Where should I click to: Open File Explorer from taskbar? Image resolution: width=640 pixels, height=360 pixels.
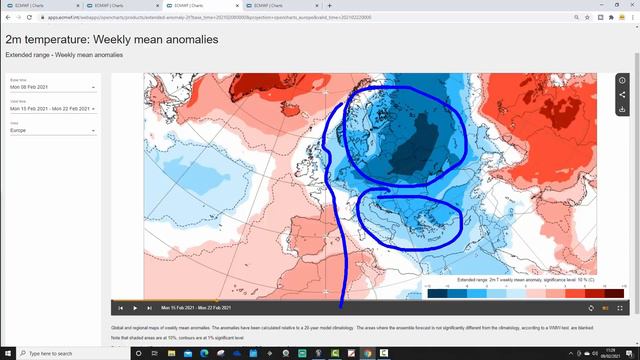pos(171,353)
